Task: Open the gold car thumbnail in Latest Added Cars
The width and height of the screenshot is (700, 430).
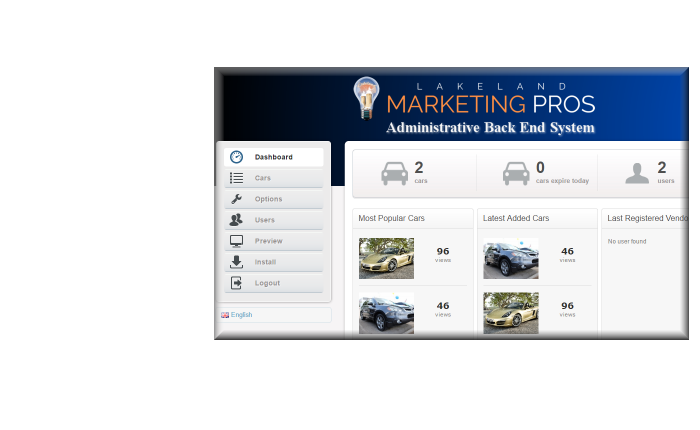Action: [510, 312]
